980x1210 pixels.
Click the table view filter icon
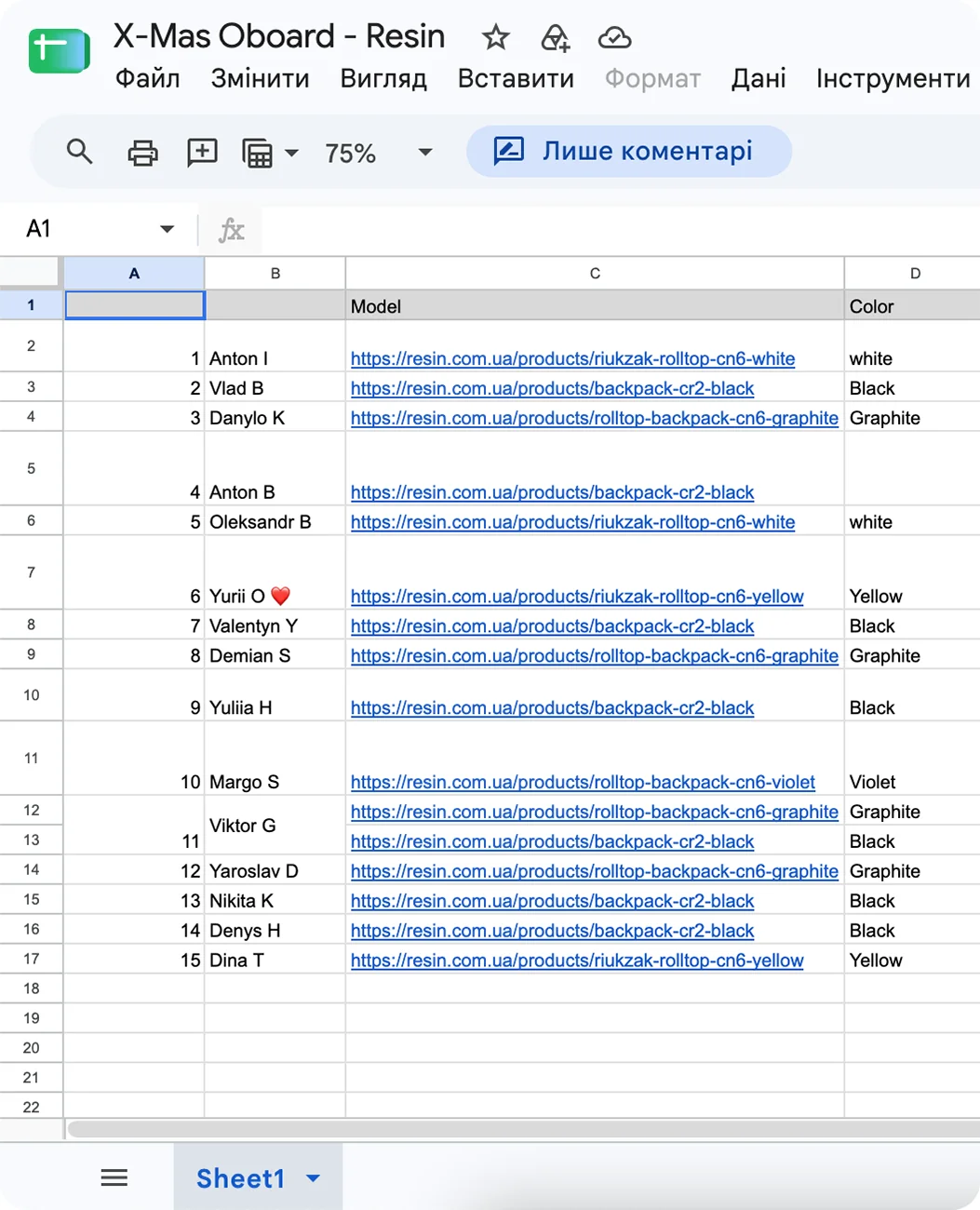point(258,153)
